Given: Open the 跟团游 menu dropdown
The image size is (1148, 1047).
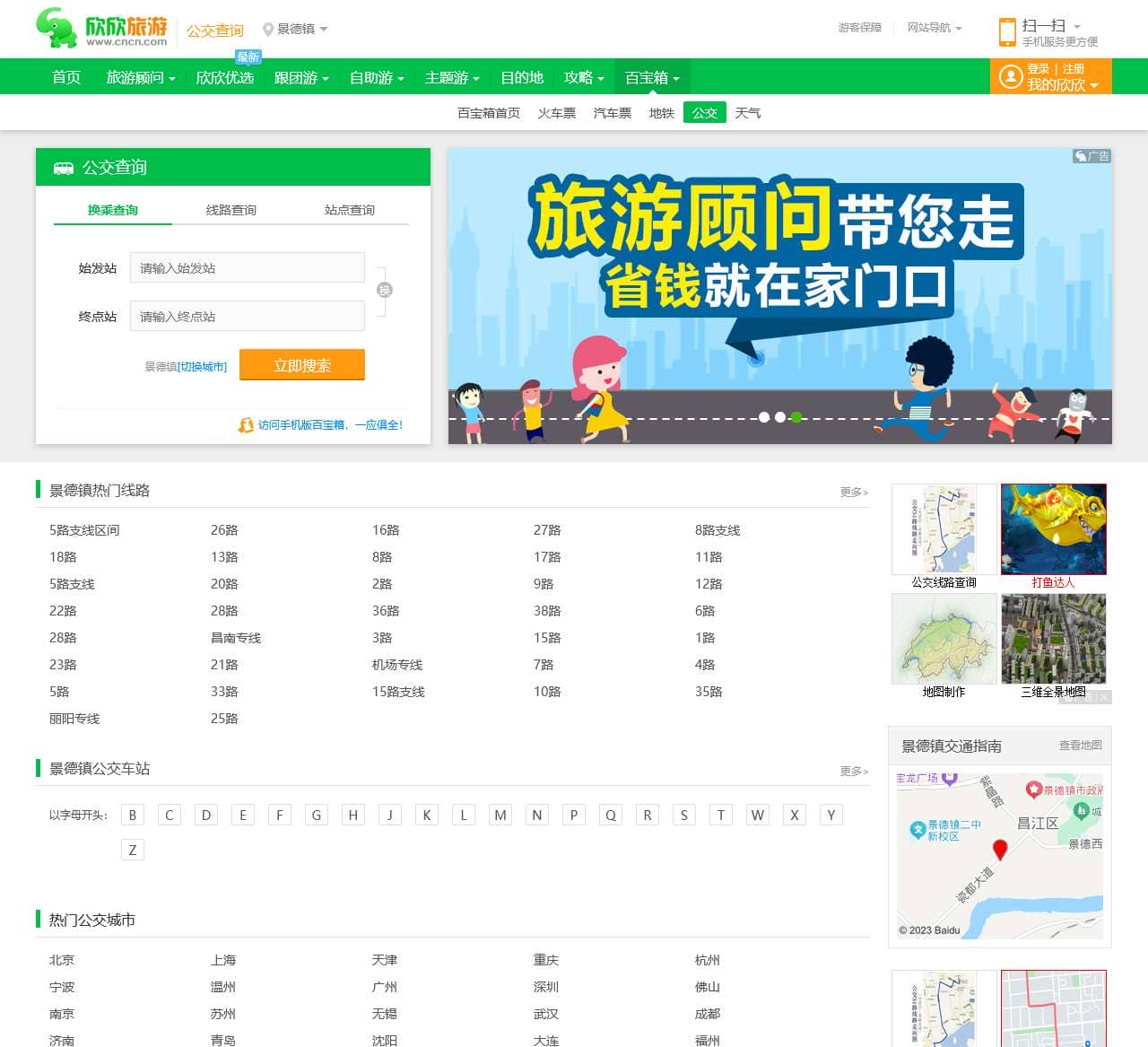Looking at the screenshot, I should 301,78.
